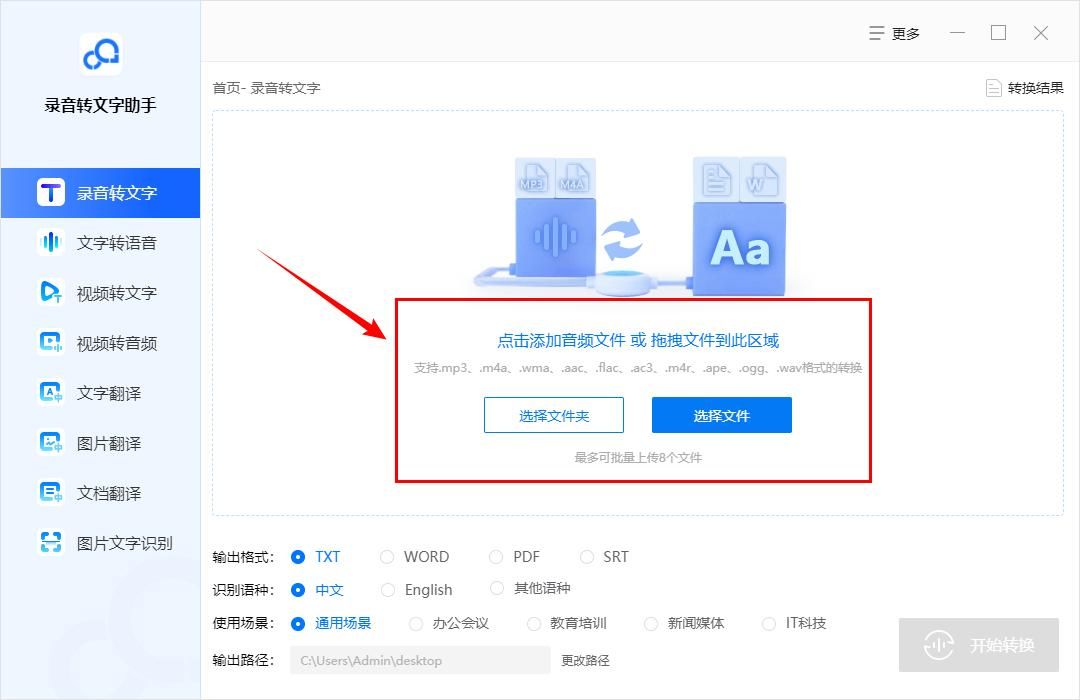1080x700 pixels.
Task: Close the application window
Action: (x=1041, y=33)
